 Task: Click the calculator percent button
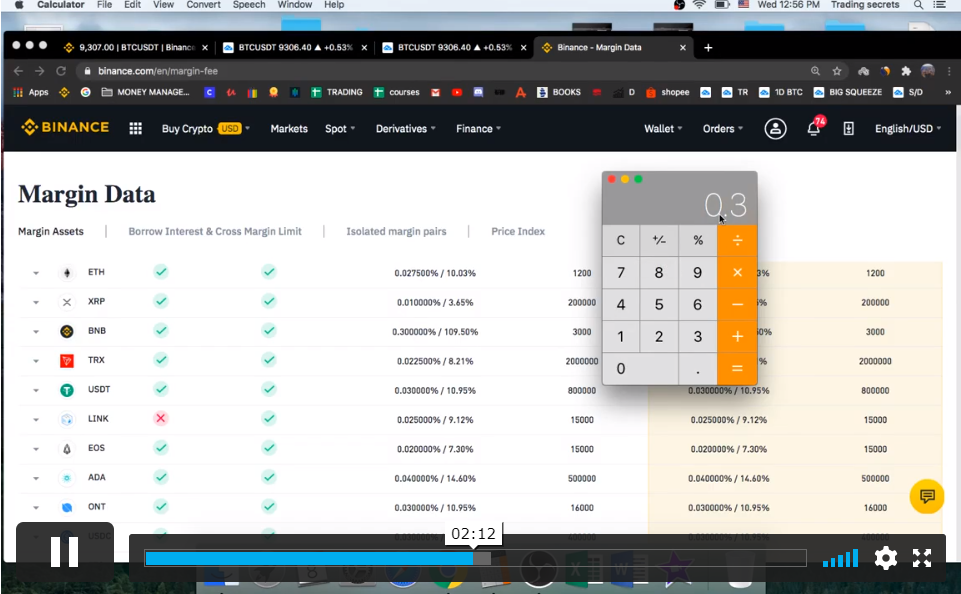698,240
